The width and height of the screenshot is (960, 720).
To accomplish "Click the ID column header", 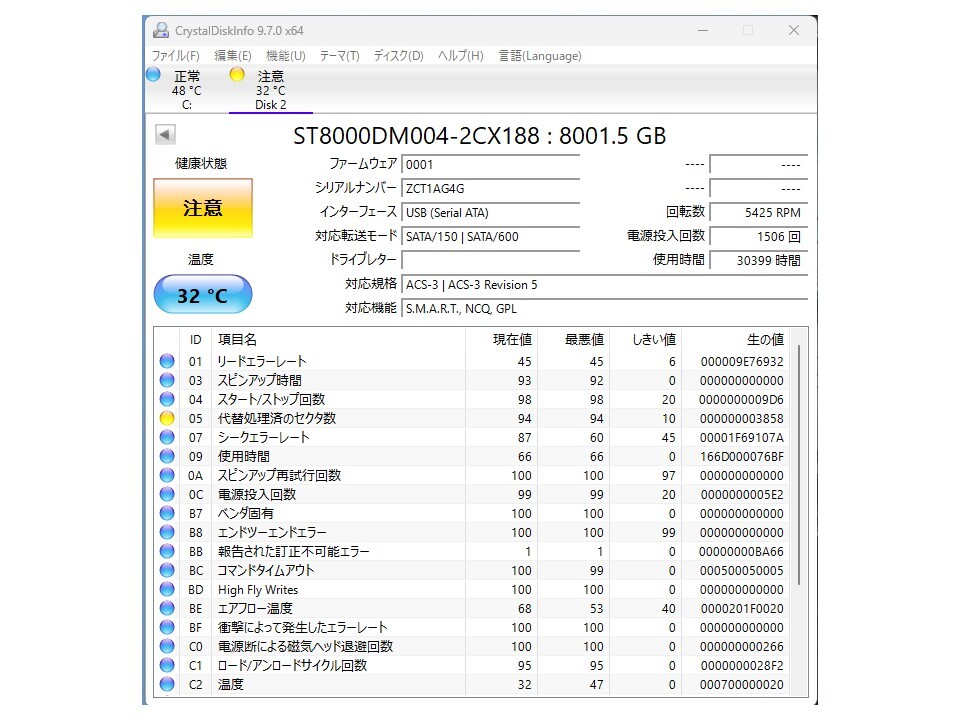I will coord(195,340).
